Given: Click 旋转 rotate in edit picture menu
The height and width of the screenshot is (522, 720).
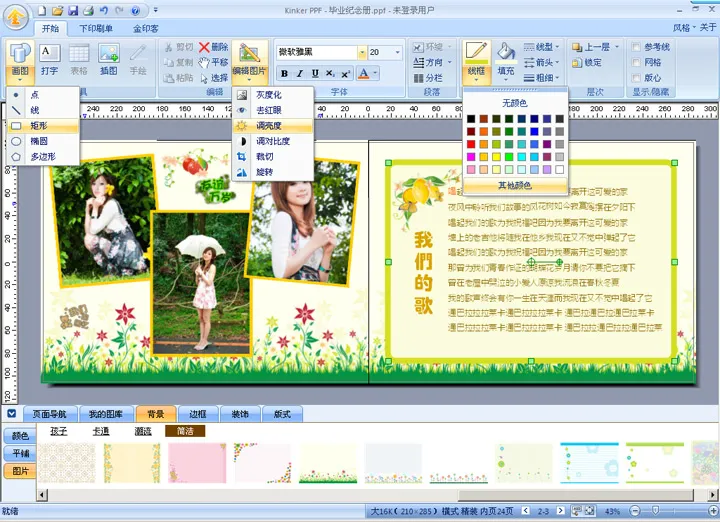Looking at the screenshot, I should 263,172.
